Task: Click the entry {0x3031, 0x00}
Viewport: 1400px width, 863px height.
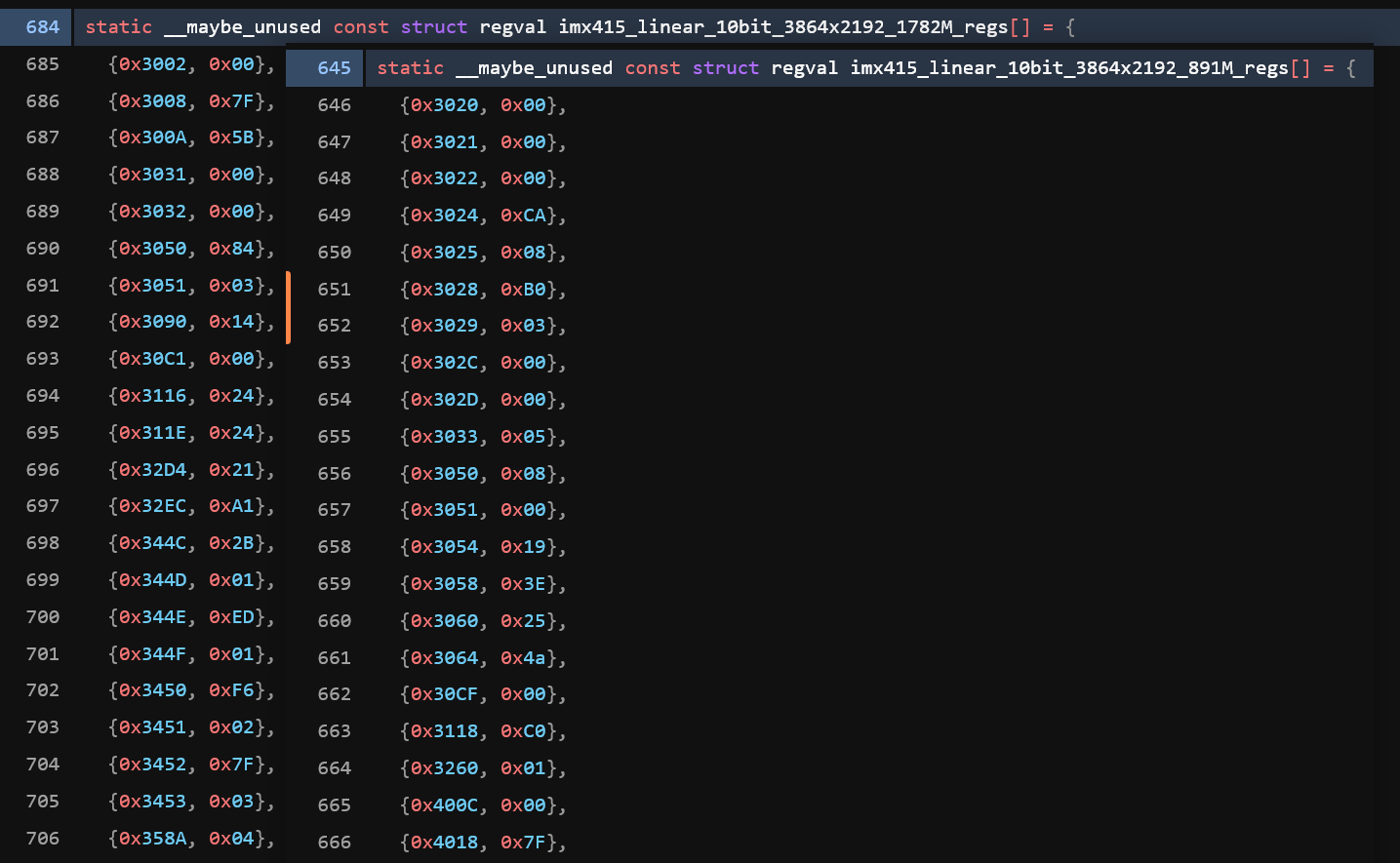Action: [191, 175]
